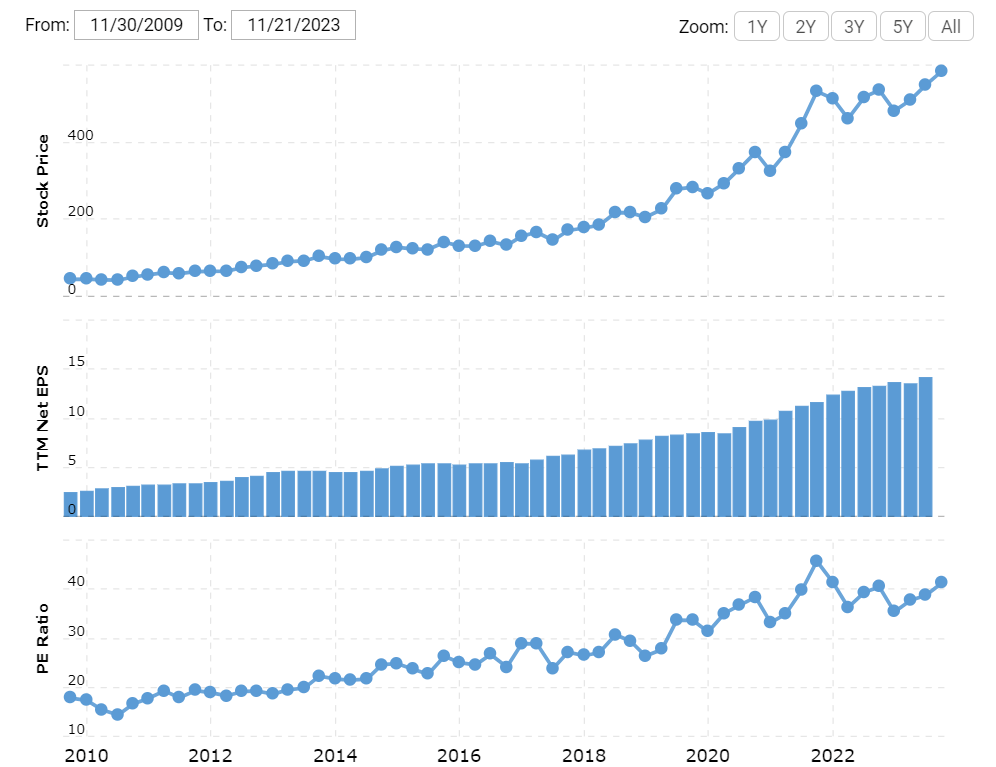Screen dimensions: 996x767
Task: Click the PE Ratio axis title
Action: click(43, 635)
